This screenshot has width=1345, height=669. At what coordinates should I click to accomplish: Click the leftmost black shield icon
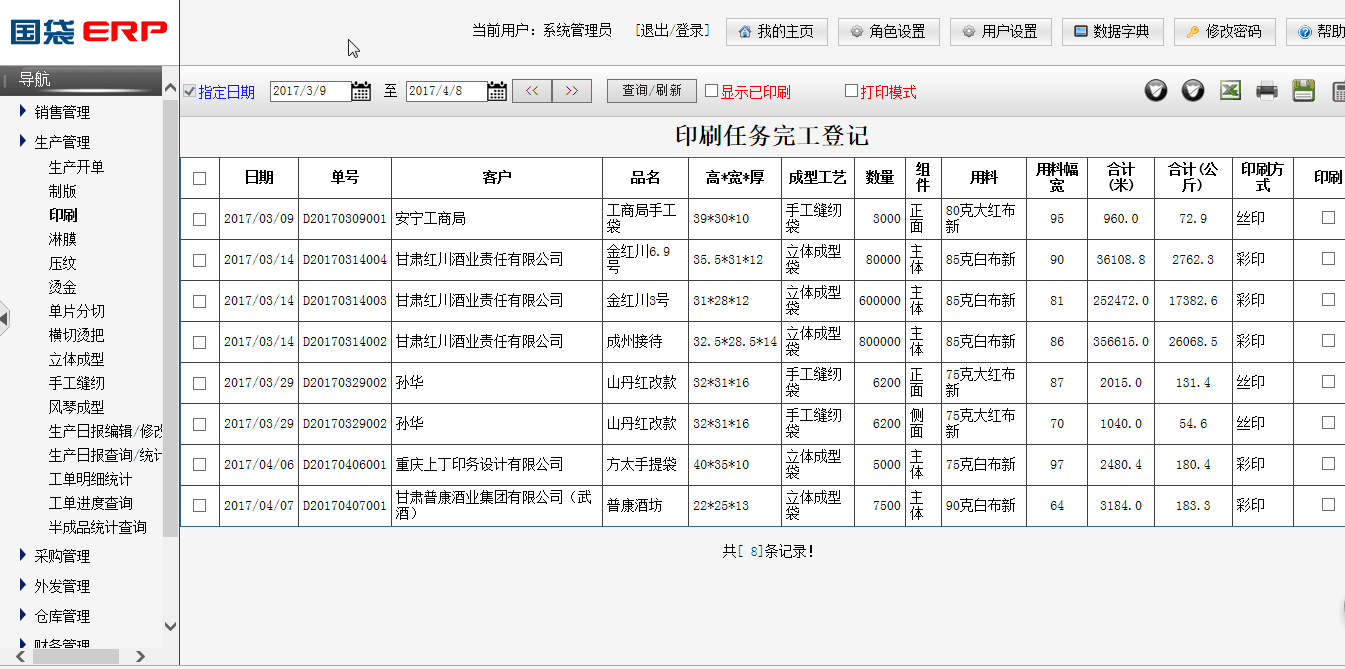[x=1156, y=91]
